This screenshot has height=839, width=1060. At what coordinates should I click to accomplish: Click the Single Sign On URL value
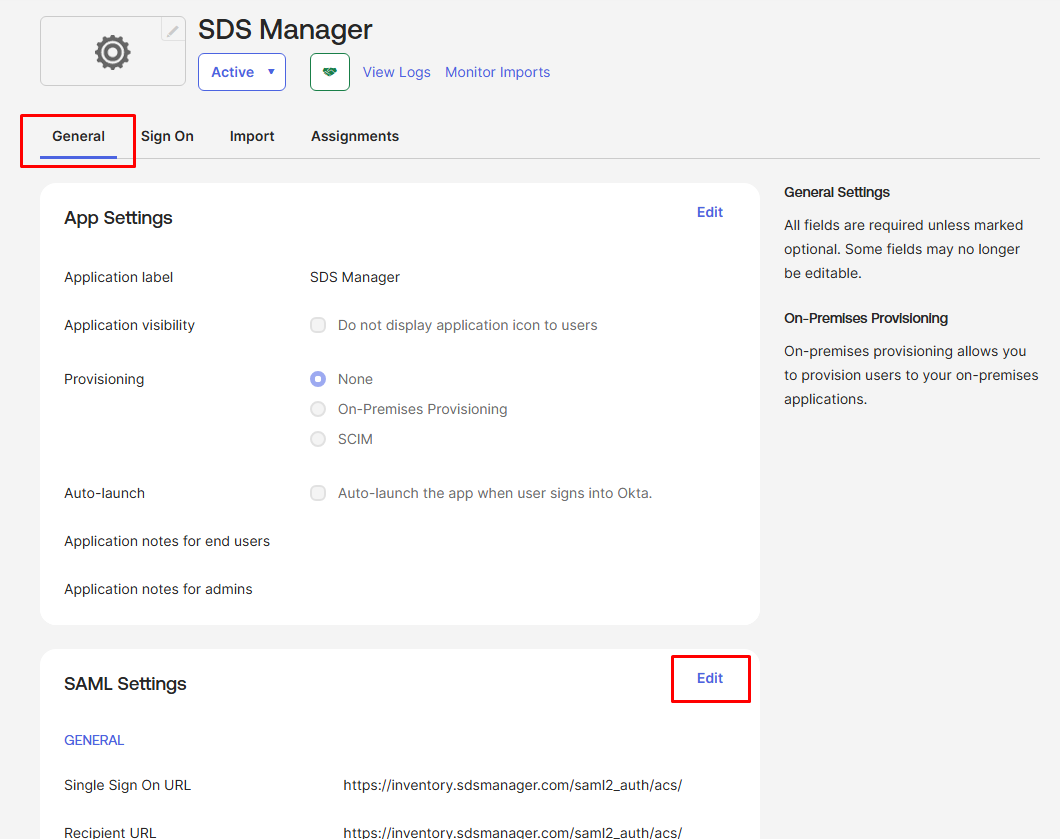point(512,785)
